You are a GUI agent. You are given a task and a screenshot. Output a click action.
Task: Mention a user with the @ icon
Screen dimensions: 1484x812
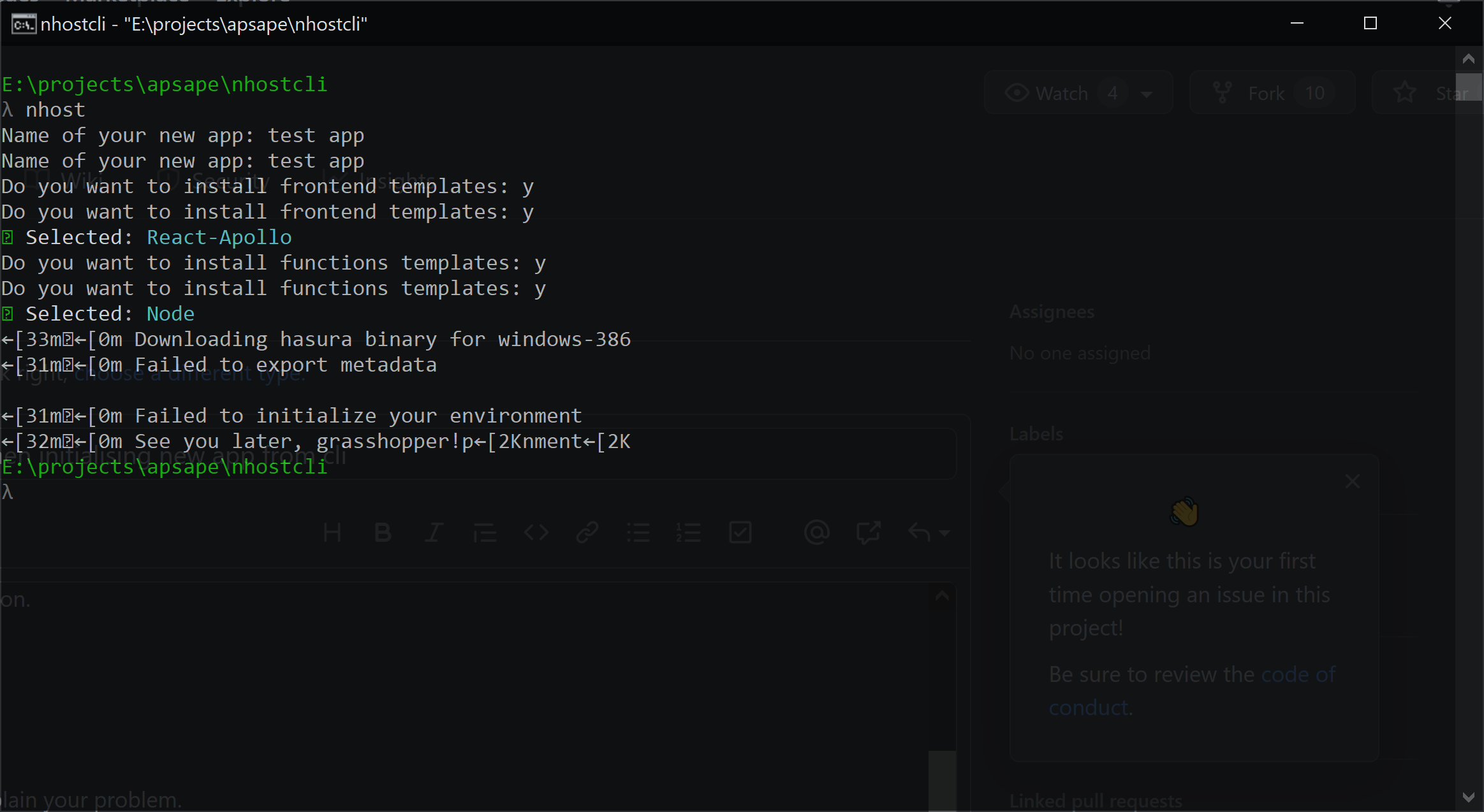click(817, 532)
